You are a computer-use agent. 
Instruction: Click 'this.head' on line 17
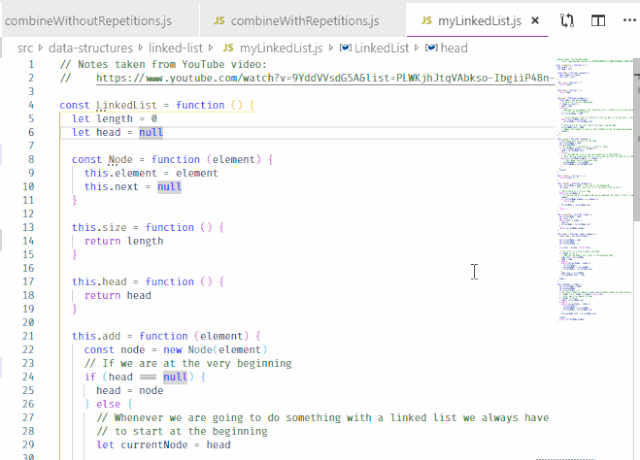99,282
